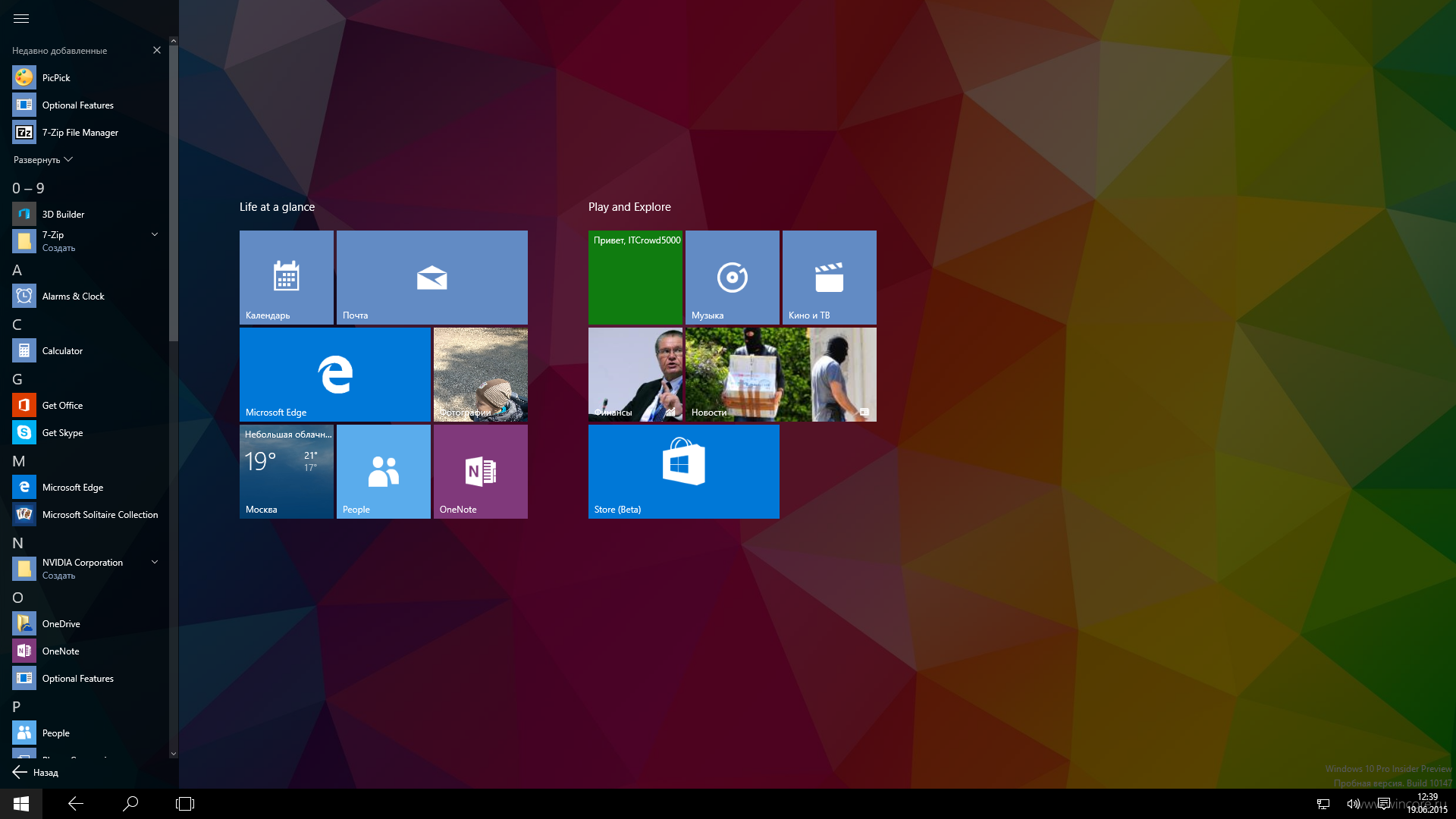Open the Новости news tile
Image resolution: width=1456 pixels, height=819 pixels.
(781, 375)
